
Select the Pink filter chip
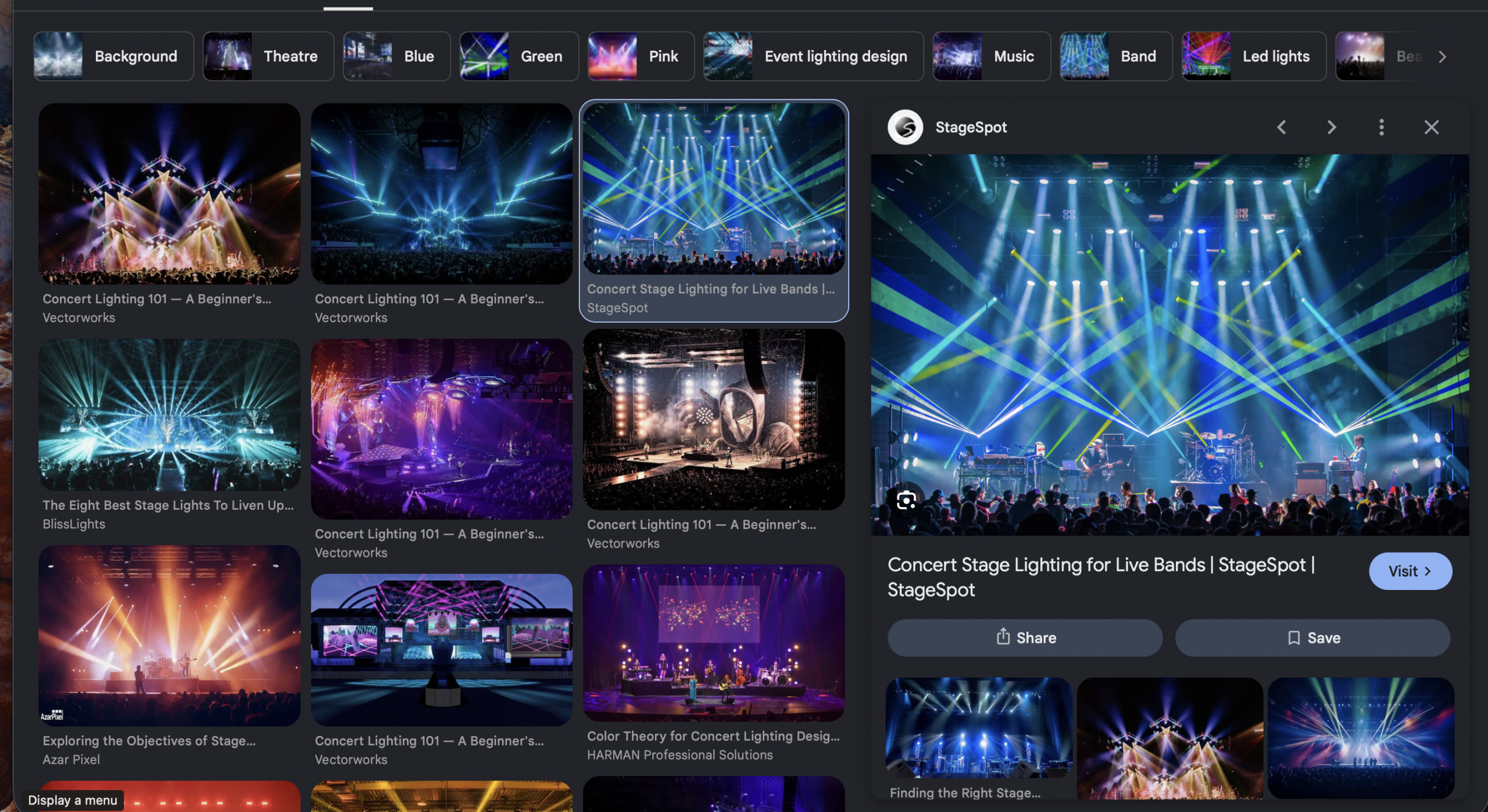641,56
